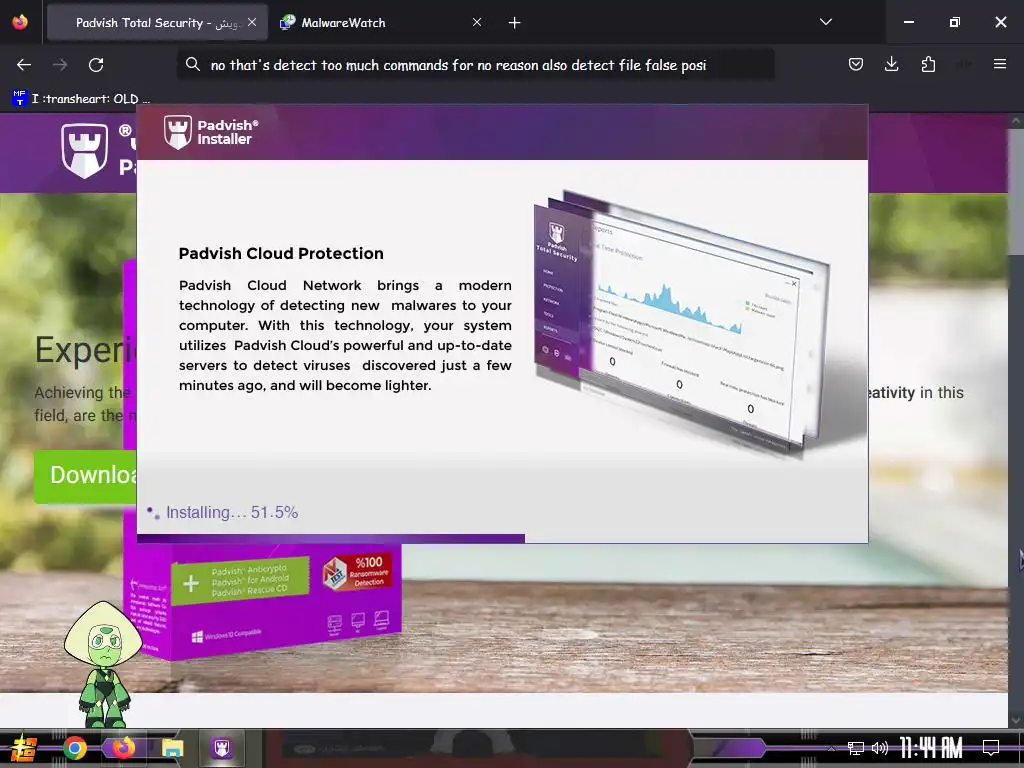The image size is (1024, 768).
Task: Click the 'Installing... 51.5%' status text
Action: coord(232,513)
